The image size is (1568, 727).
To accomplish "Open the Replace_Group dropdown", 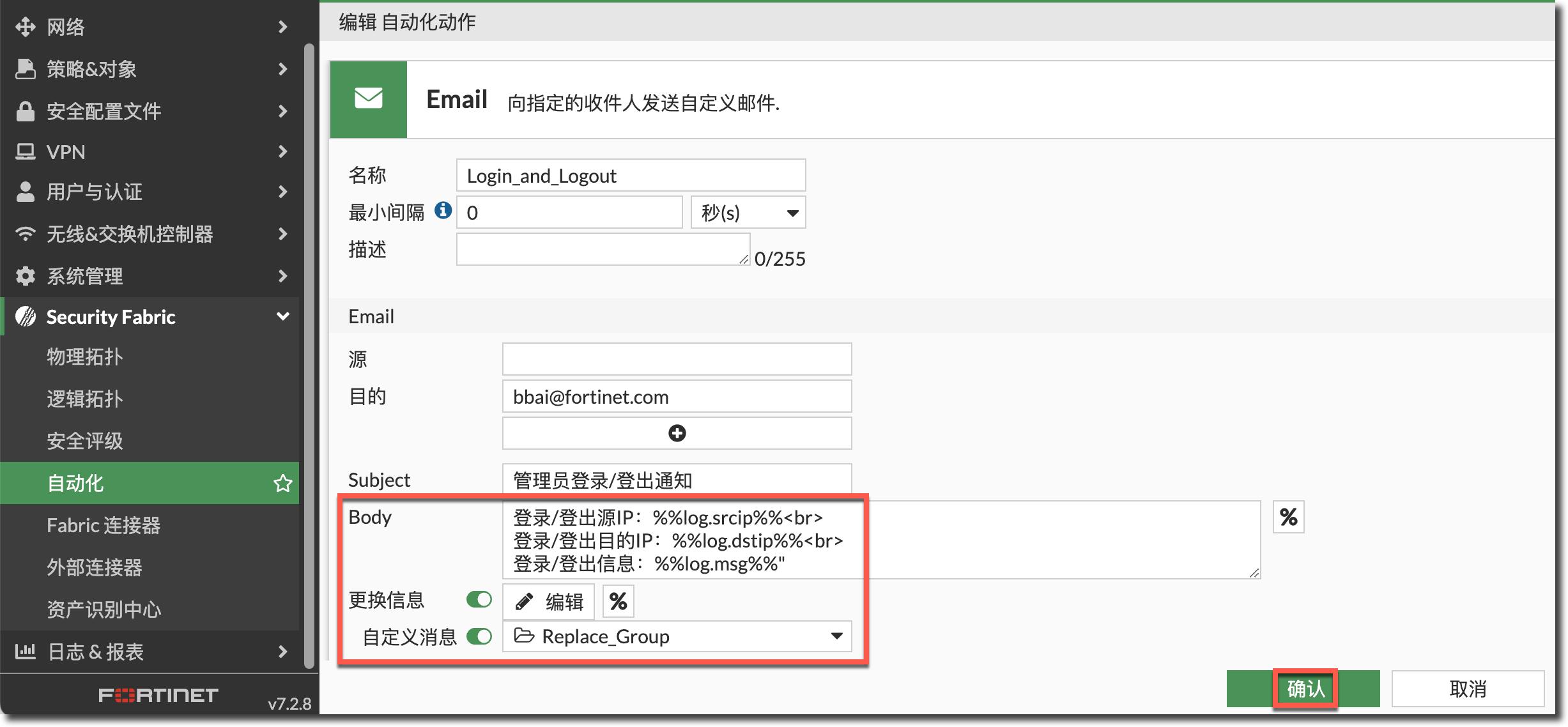I will tap(677, 636).
